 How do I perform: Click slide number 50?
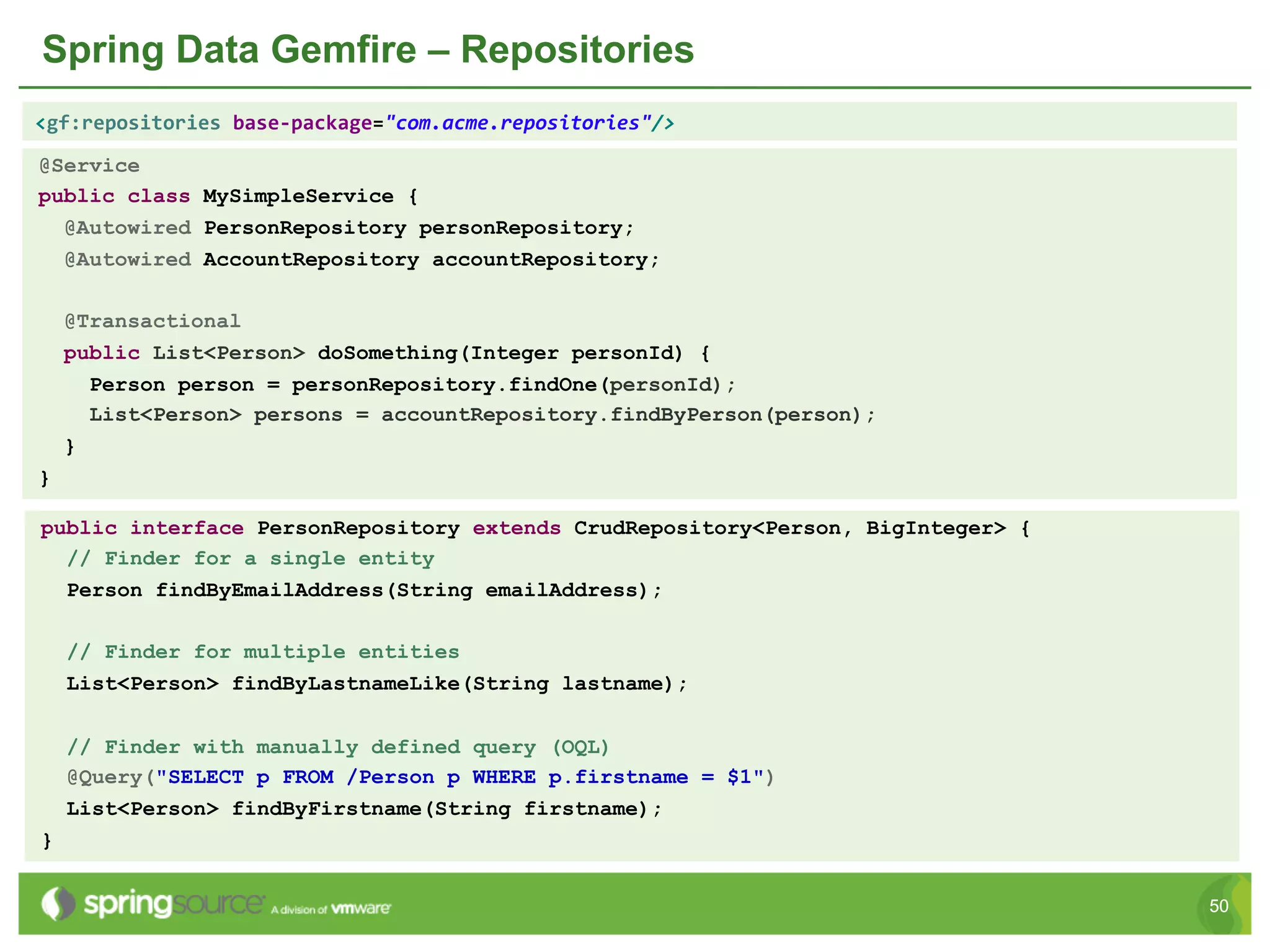coord(1219,906)
